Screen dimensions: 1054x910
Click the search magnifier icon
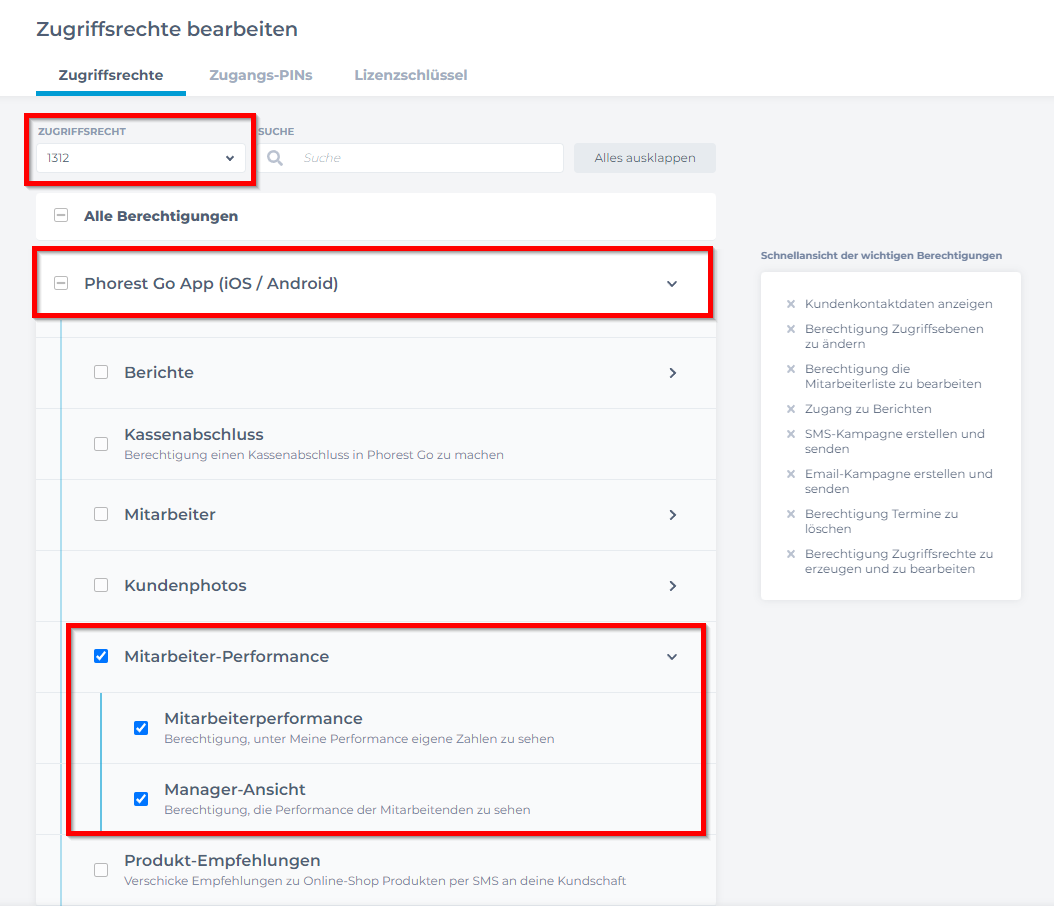(275, 158)
